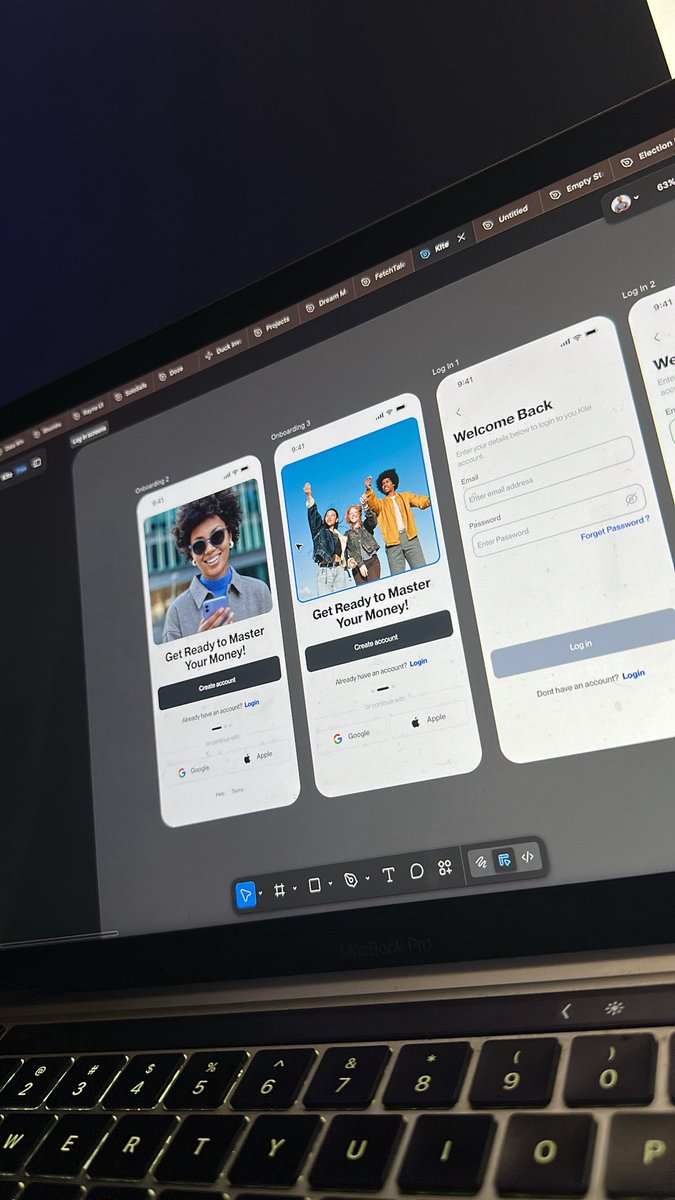The width and height of the screenshot is (675, 1200).
Task: Select the Pen tool
Action: pos(351,880)
